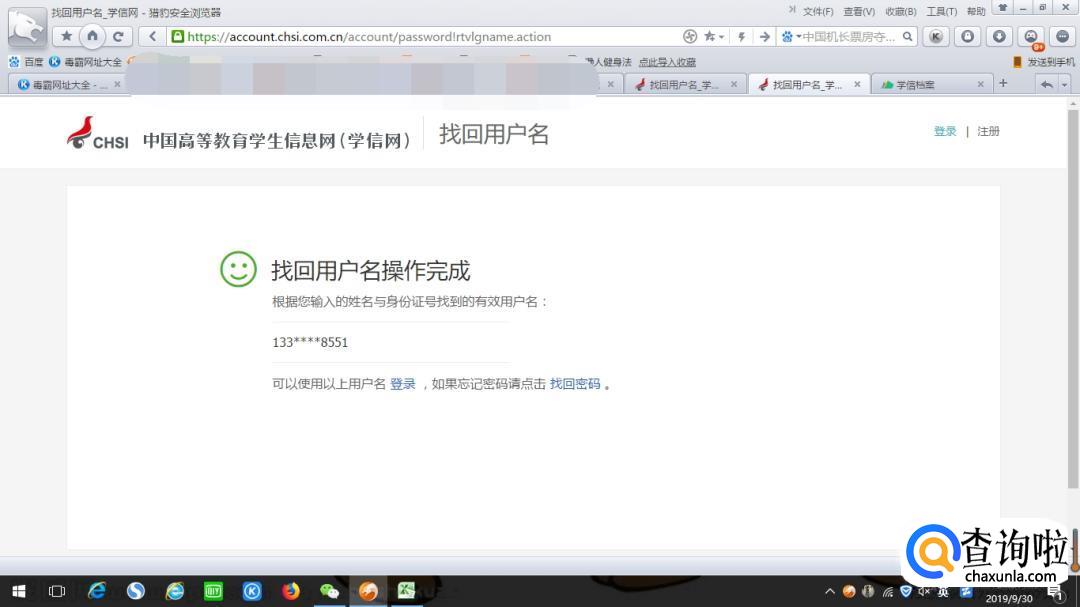1080x607 pixels.
Task: Click the game controller icon with badge
Action: click(1031, 37)
